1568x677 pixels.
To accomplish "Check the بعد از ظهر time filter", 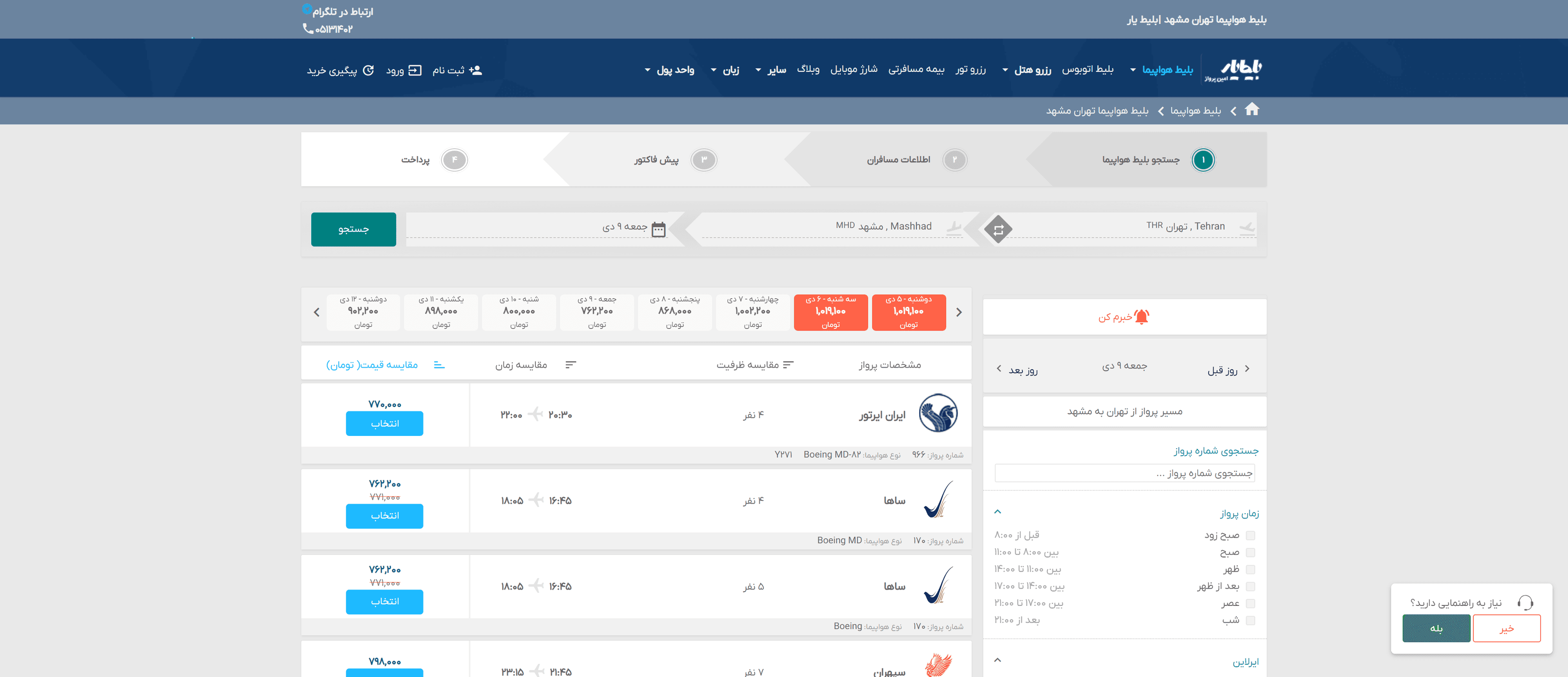I will click(x=1250, y=586).
